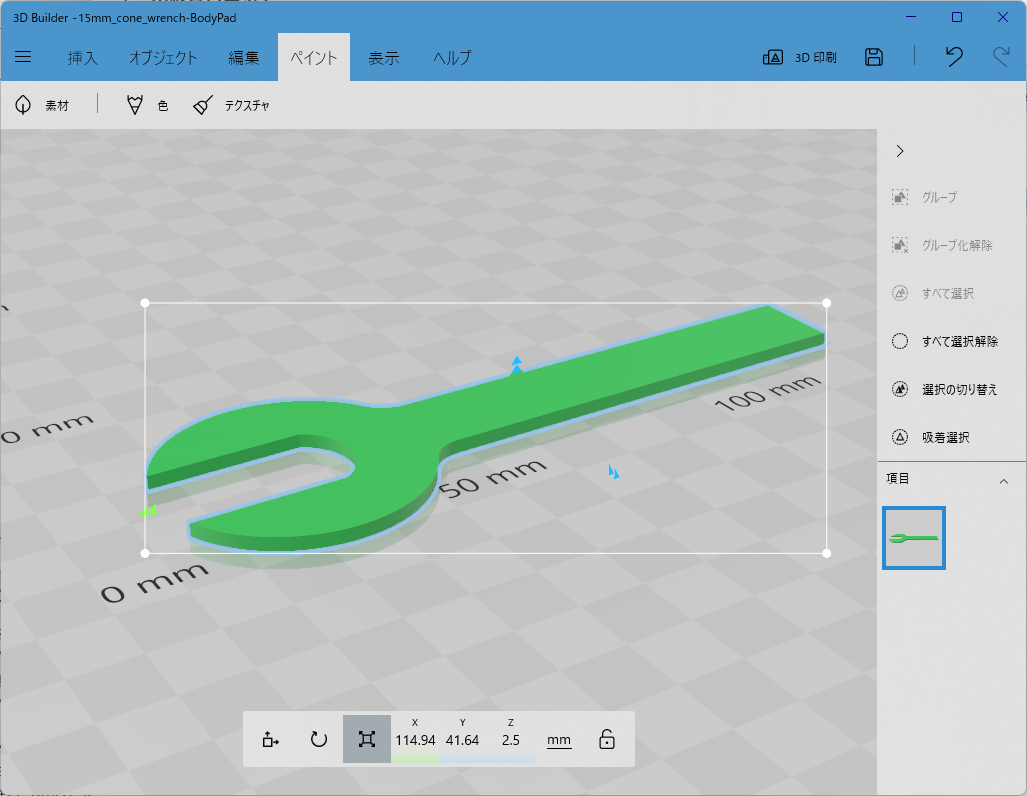This screenshot has width=1027, height=796.
Task: Open the hamburger menu
Action: 23,57
